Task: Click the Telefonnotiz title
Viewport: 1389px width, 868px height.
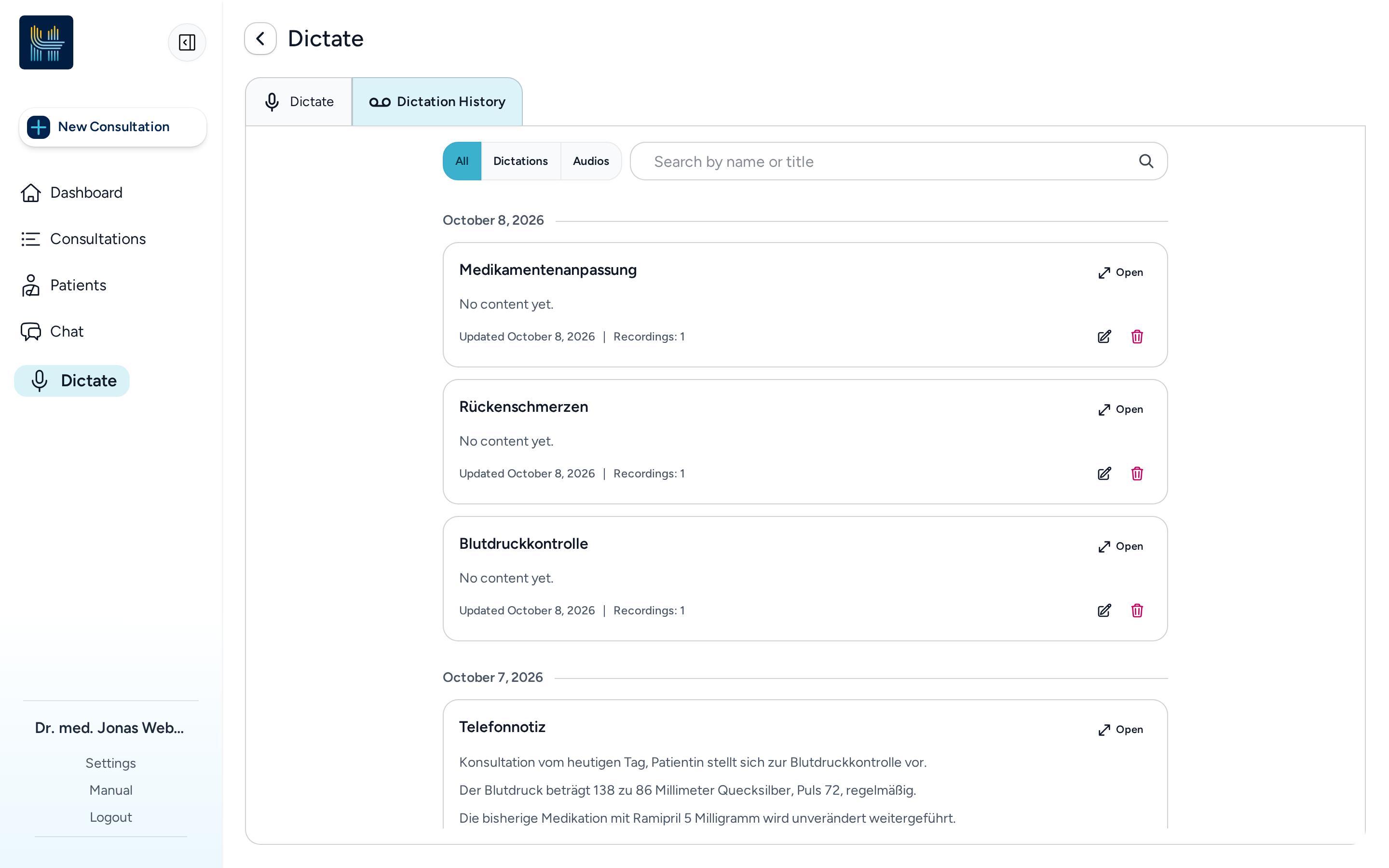Action: pyautogui.click(x=502, y=727)
